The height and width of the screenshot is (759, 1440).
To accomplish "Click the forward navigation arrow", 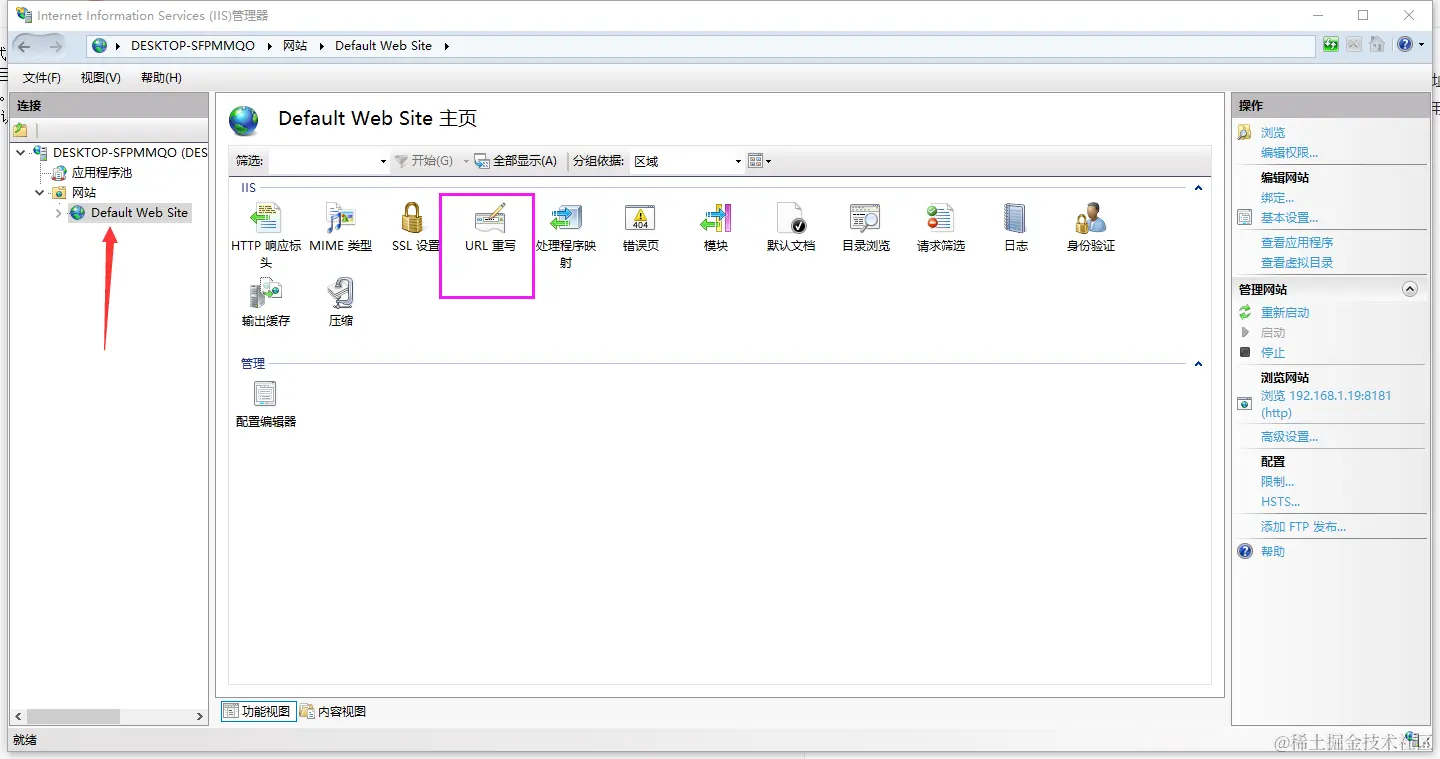I will tap(55, 45).
